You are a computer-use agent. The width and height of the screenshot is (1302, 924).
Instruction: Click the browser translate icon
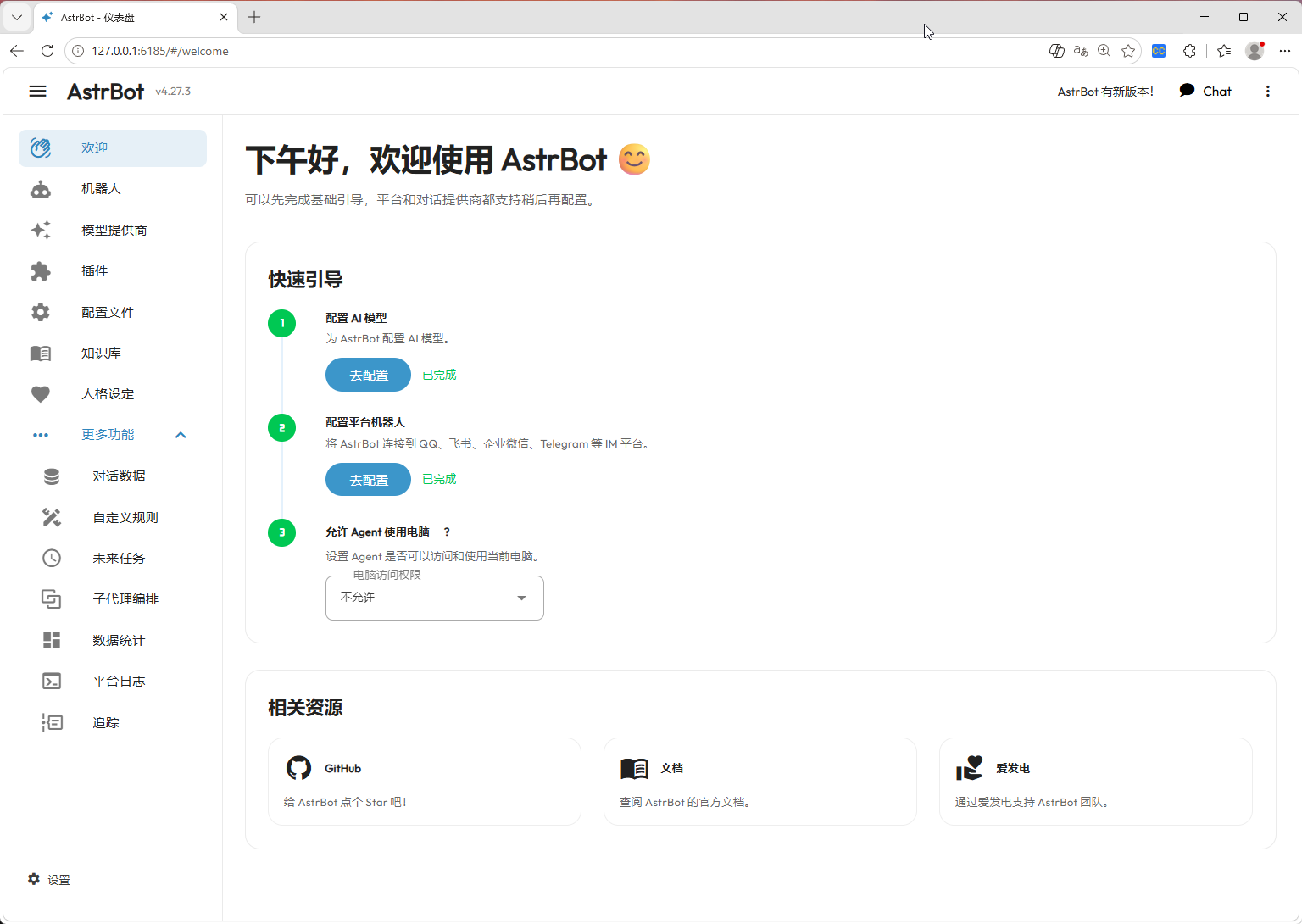point(1081,51)
